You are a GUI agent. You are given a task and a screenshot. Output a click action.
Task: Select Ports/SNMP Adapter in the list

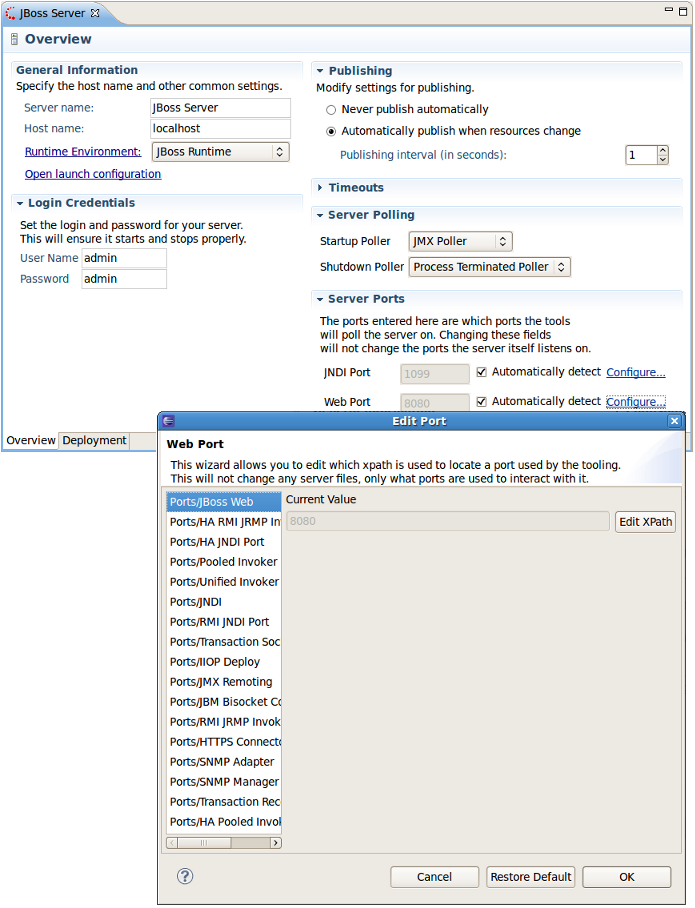[224, 761]
